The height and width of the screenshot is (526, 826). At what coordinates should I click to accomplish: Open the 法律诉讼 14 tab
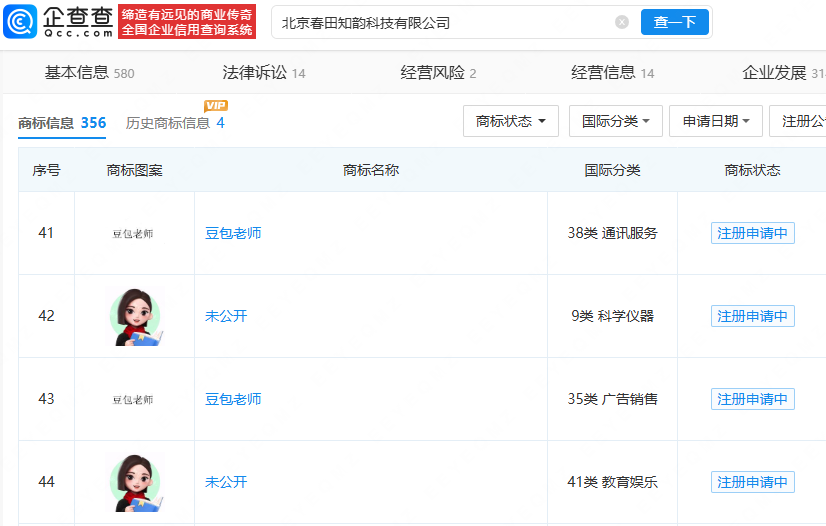pyautogui.click(x=264, y=73)
